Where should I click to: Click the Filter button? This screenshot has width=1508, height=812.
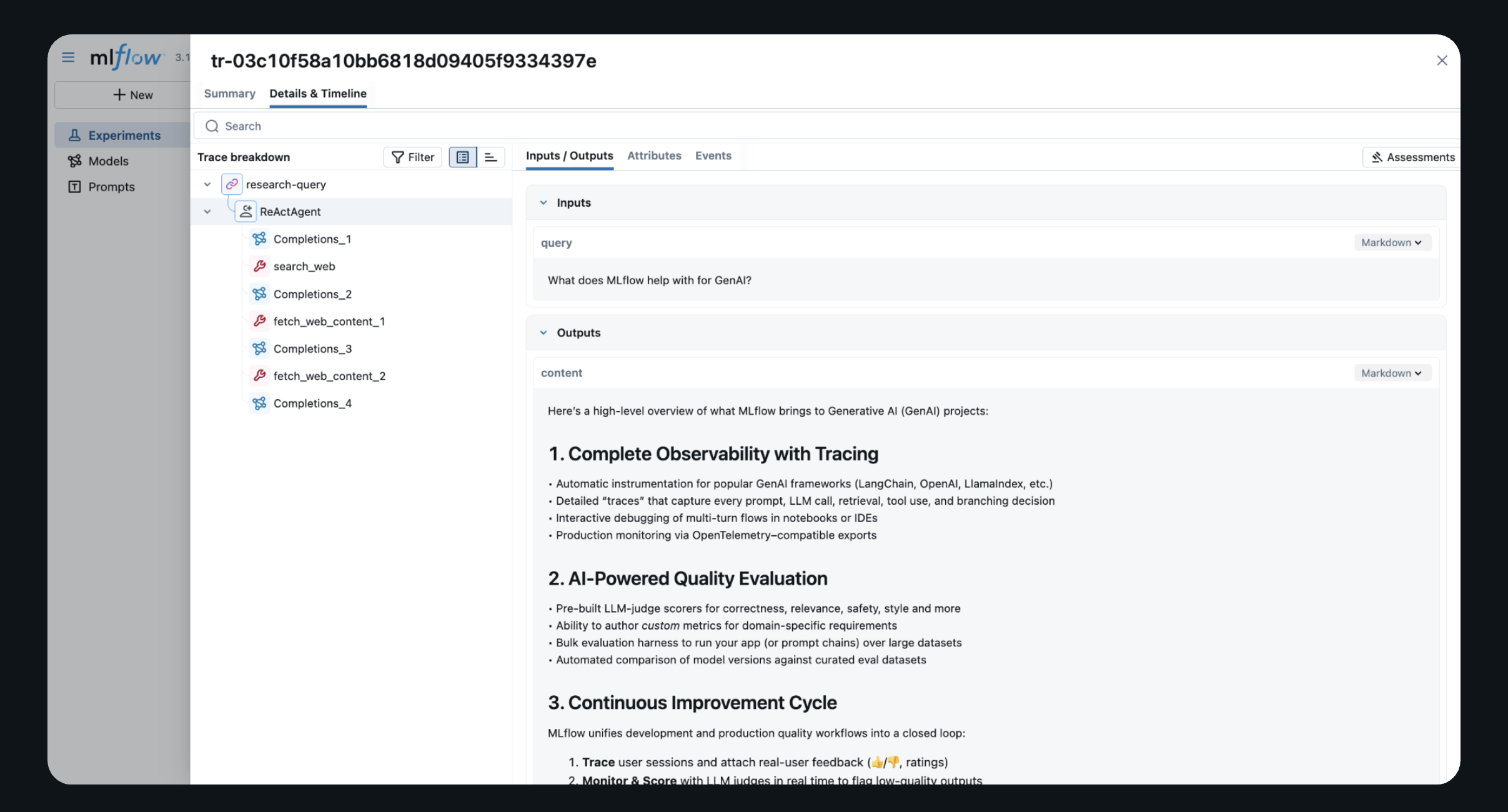point(412,157)
